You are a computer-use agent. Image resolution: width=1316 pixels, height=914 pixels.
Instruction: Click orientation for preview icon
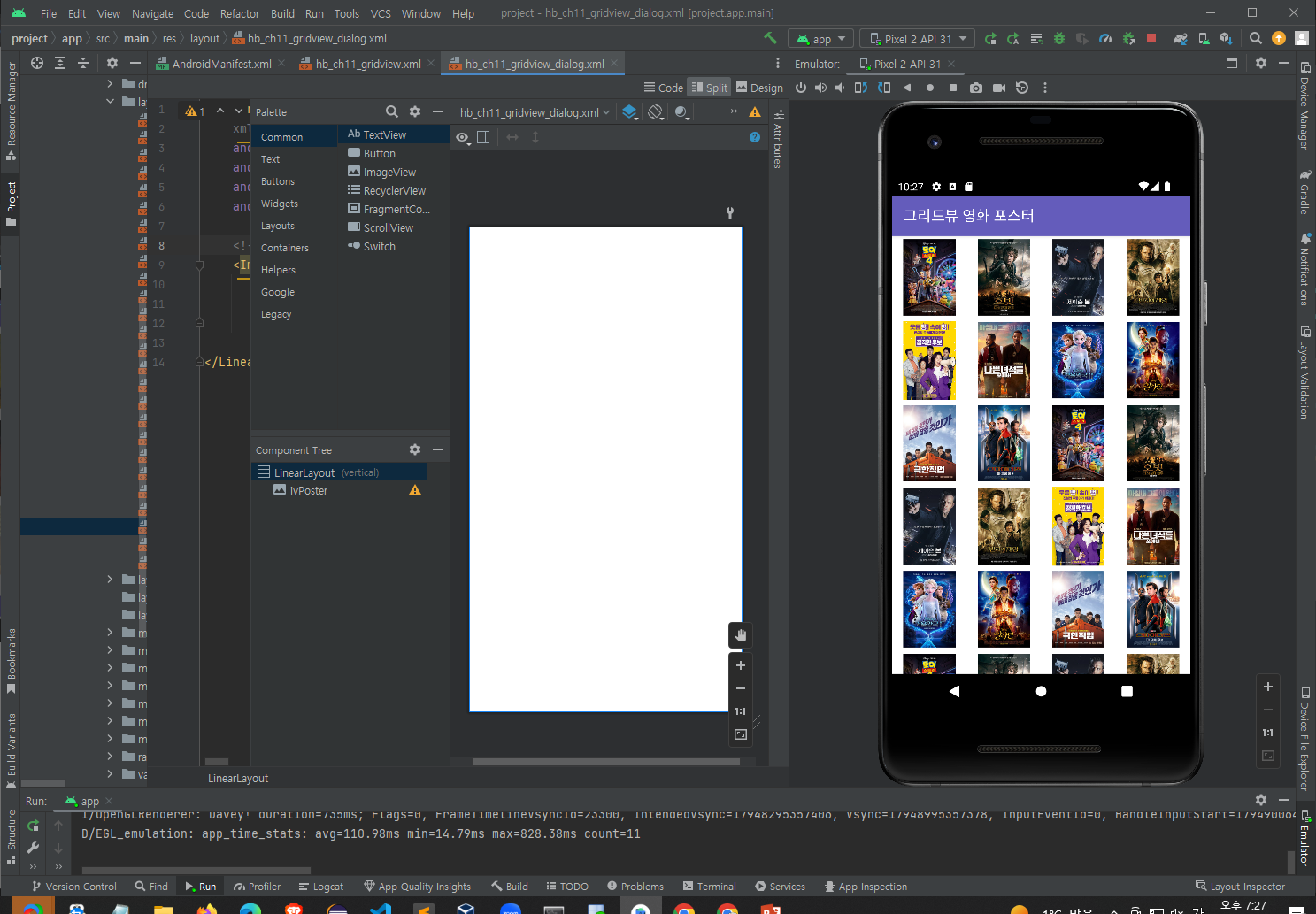click(655, 111)
